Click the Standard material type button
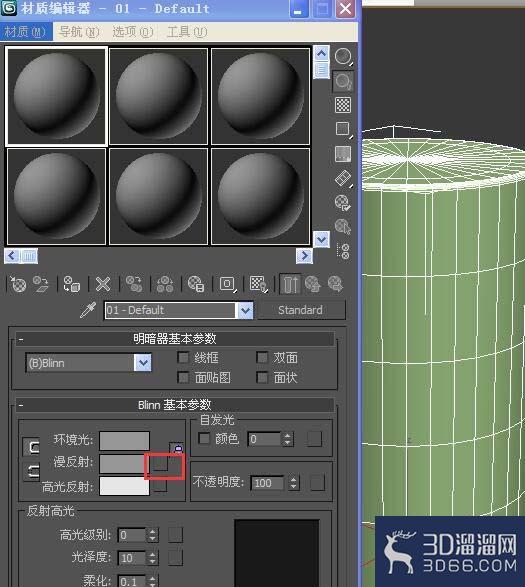The height and width of the screenshot is (587, 525). point(301,310)
